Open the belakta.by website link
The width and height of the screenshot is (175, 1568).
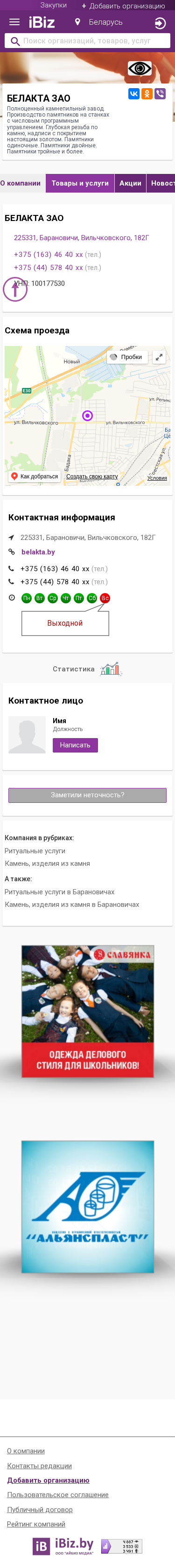(x=38, y=552)
